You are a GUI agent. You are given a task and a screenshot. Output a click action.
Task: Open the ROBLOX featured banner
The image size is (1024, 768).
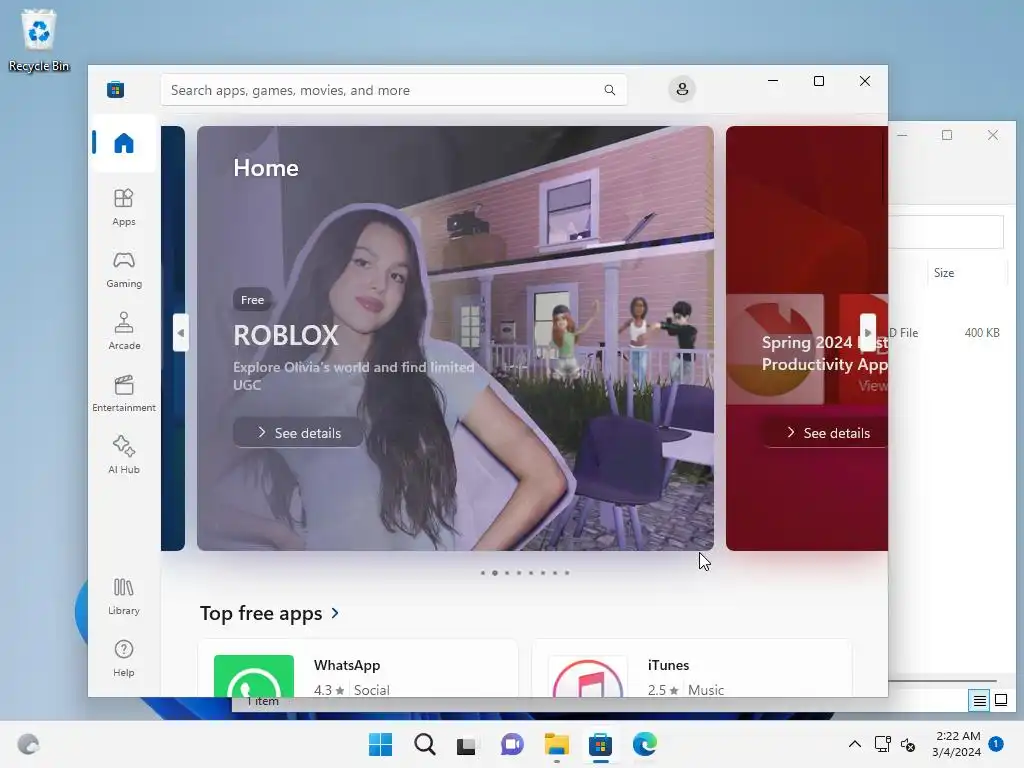click(455, 338)
